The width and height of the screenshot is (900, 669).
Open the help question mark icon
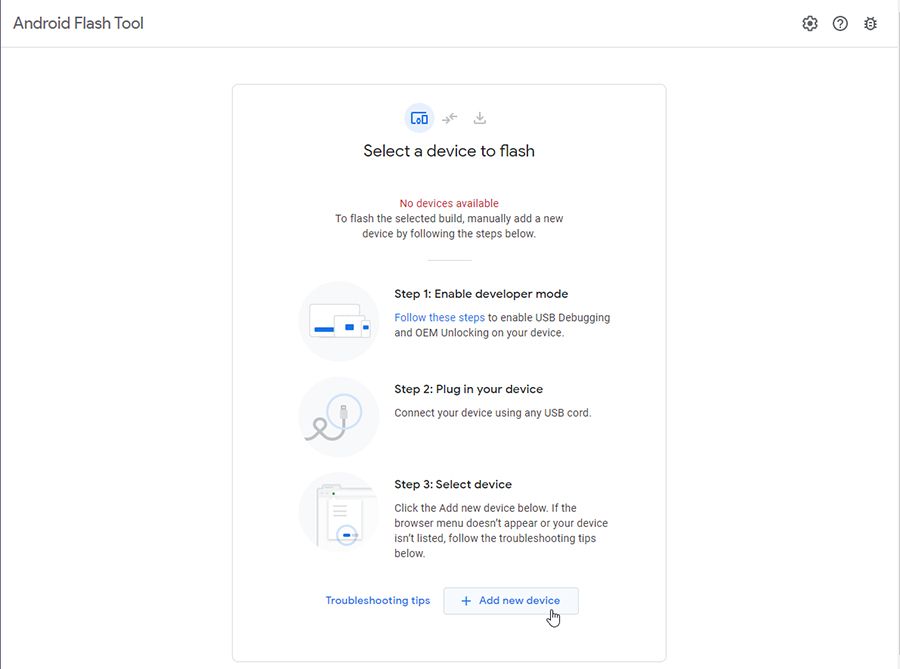click(840, 24)
